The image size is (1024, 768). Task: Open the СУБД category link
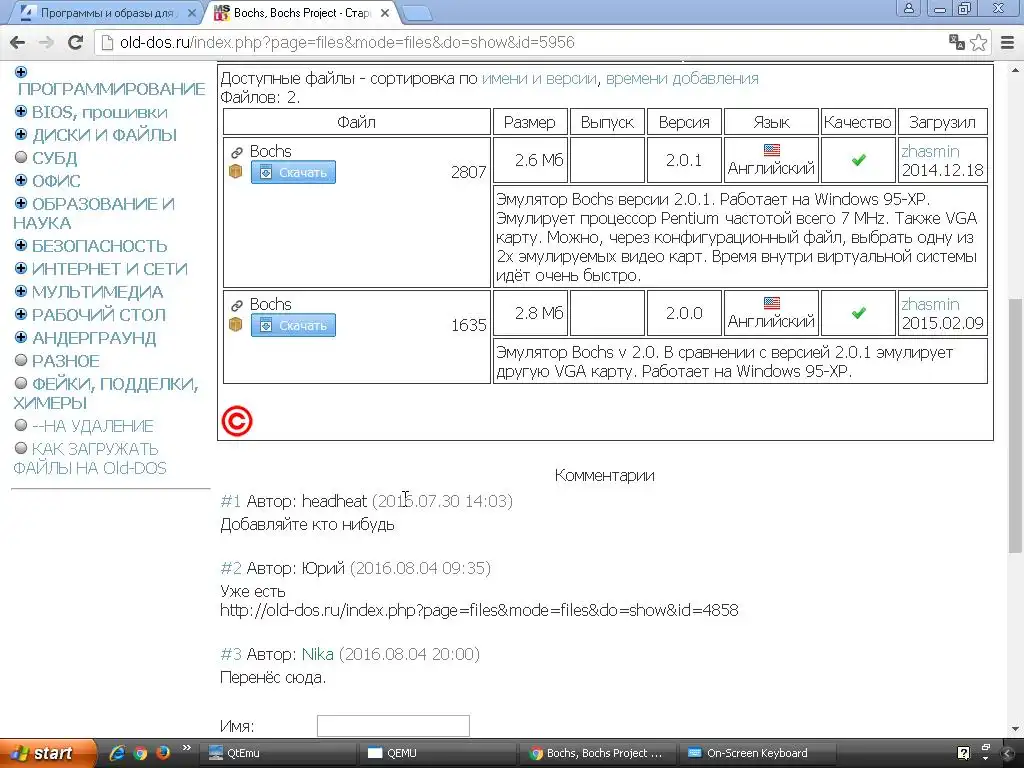(55, 158)
